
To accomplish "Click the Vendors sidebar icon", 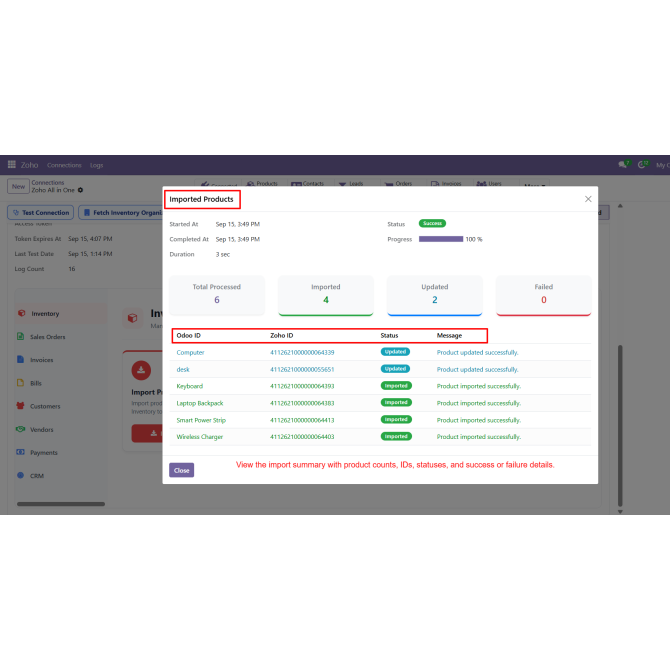I will point(21,429).
